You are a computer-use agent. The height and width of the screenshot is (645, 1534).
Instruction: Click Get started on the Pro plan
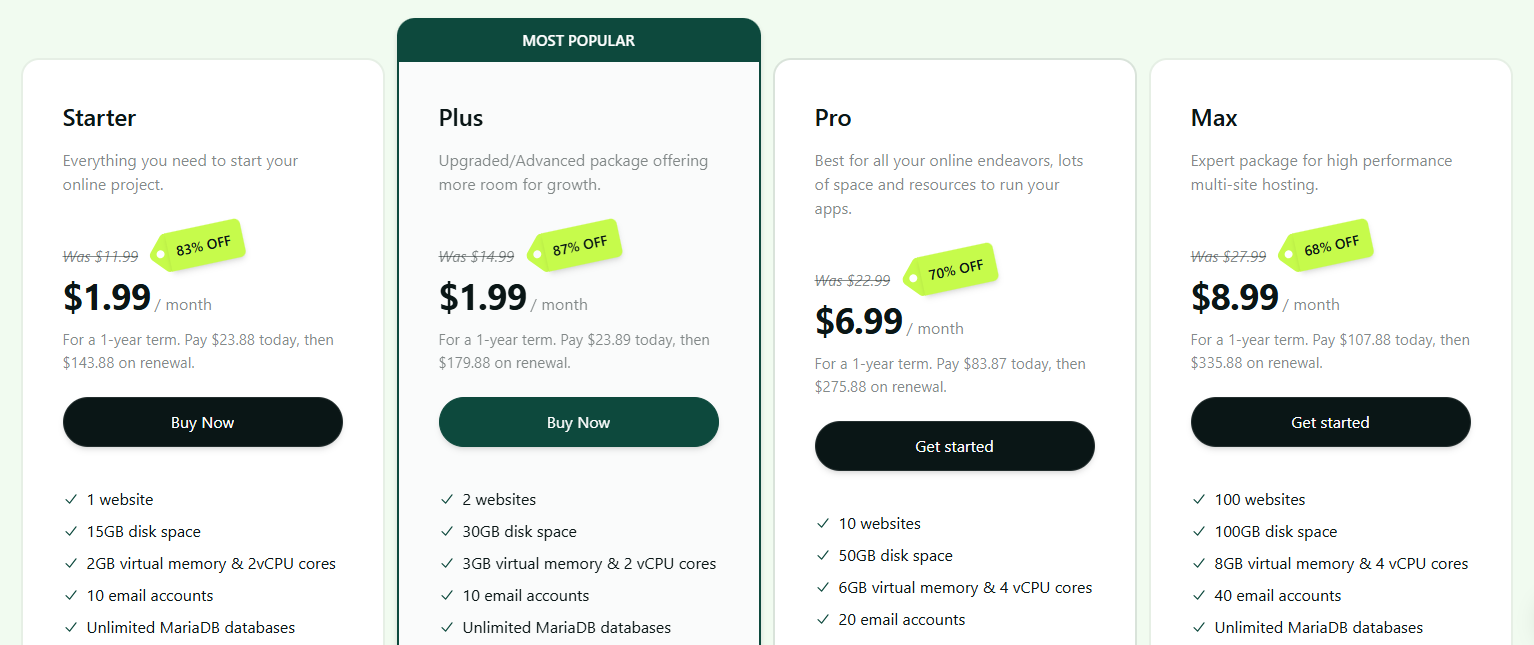pyautogui.click(x=954, y=446)
